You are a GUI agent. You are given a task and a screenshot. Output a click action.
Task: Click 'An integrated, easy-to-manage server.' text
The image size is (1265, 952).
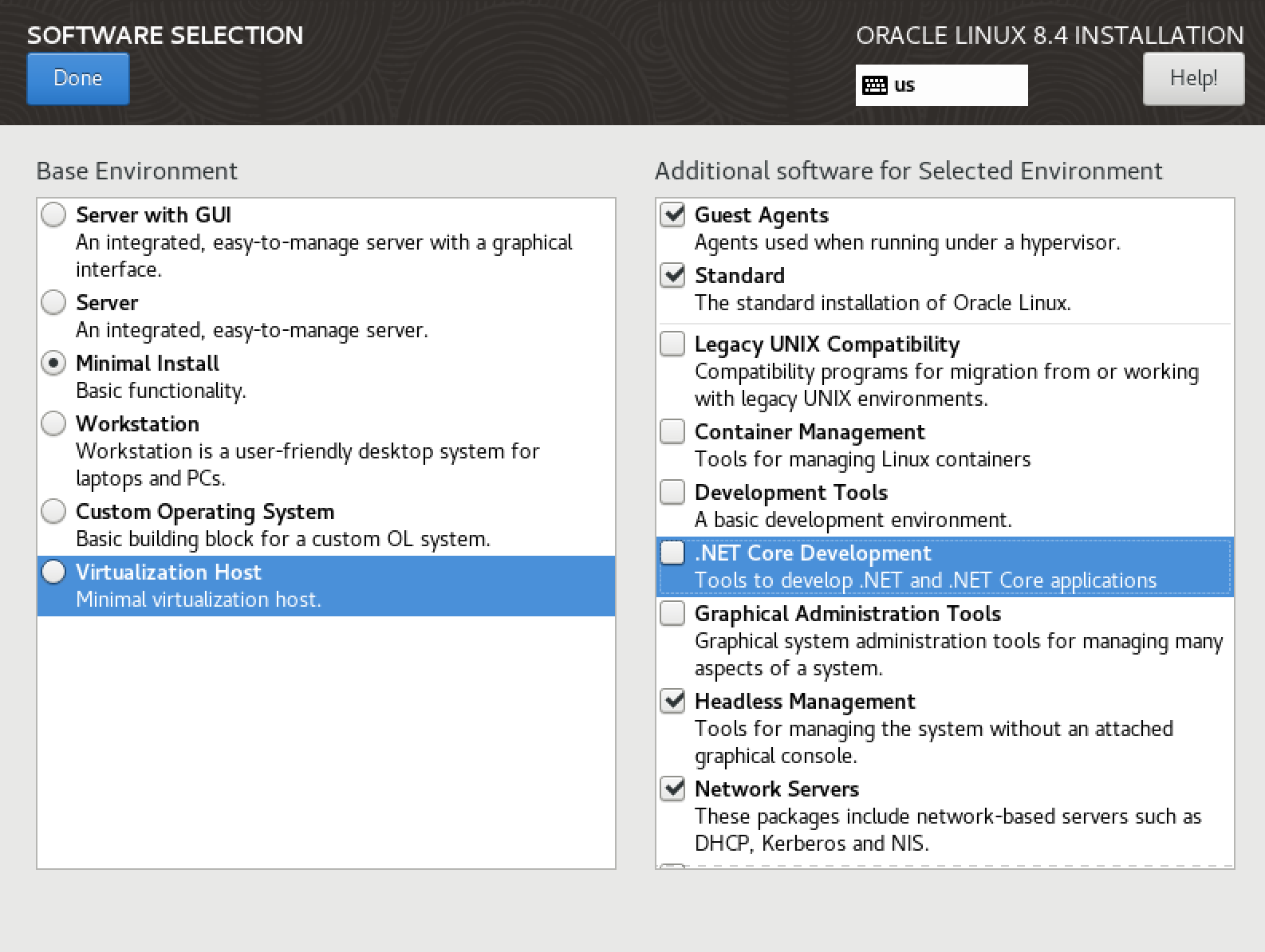[252, 330]
